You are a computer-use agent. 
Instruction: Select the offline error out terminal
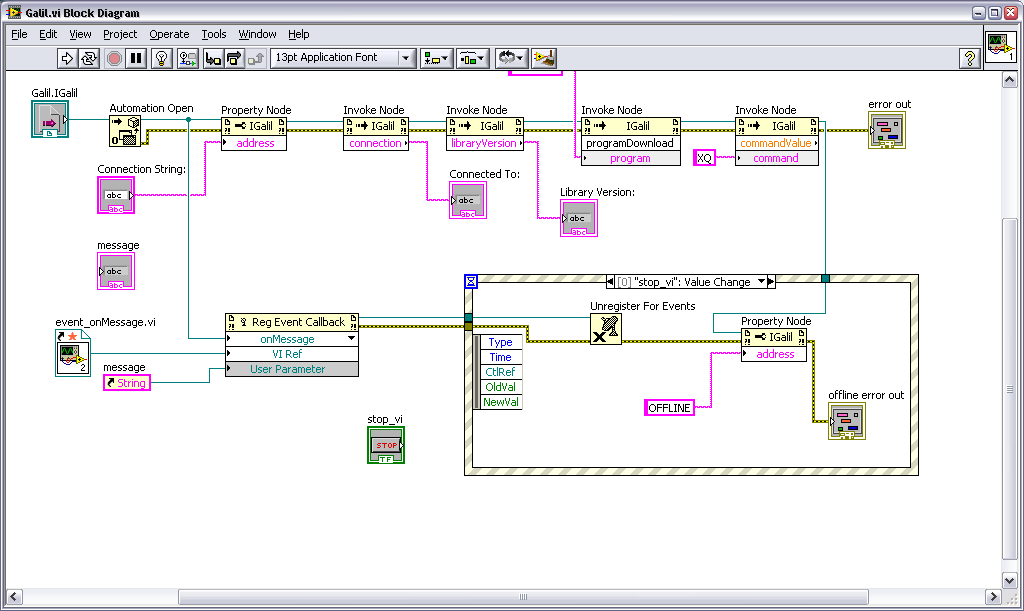point(847,421)
